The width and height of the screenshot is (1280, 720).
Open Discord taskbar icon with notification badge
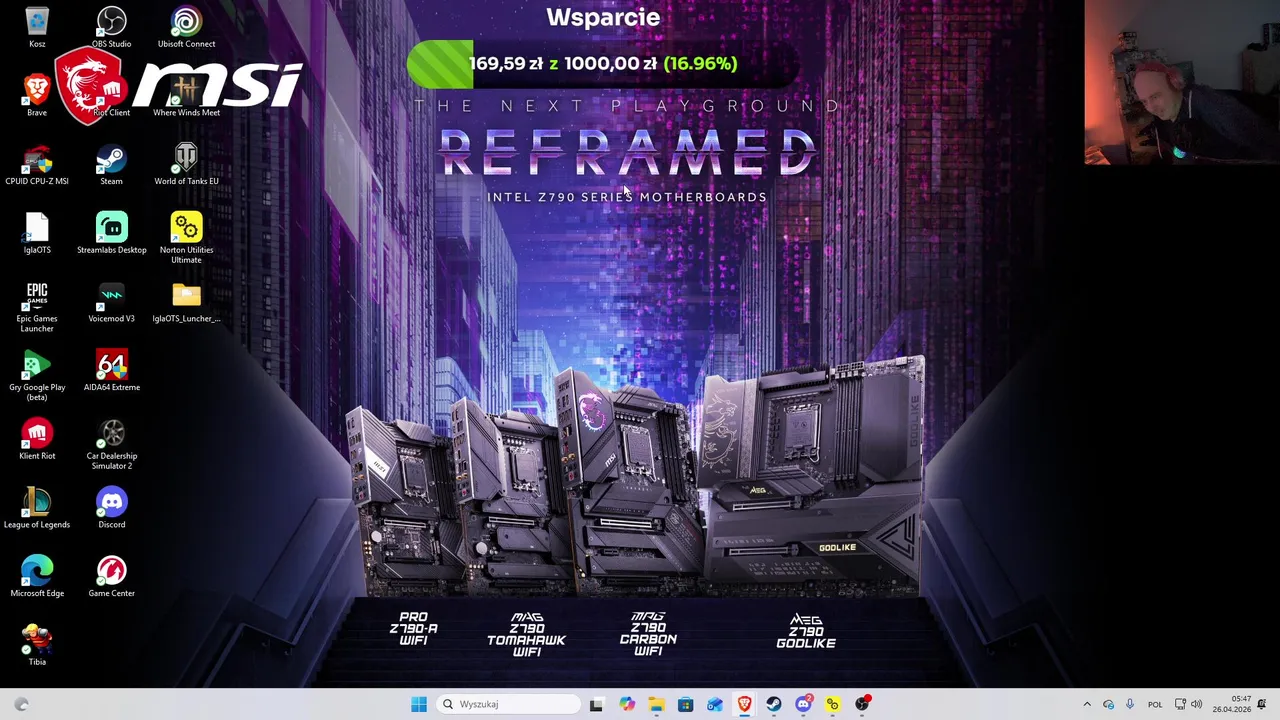pyautogui.click(x=803, y=704)
